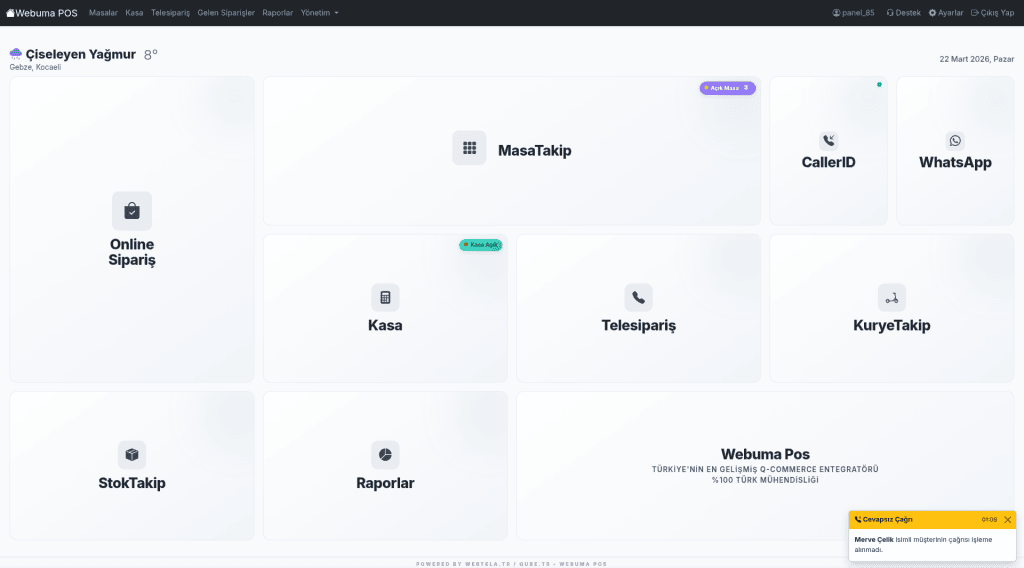Click the CallerID title text
The image size is (1024, 568).
828,163
